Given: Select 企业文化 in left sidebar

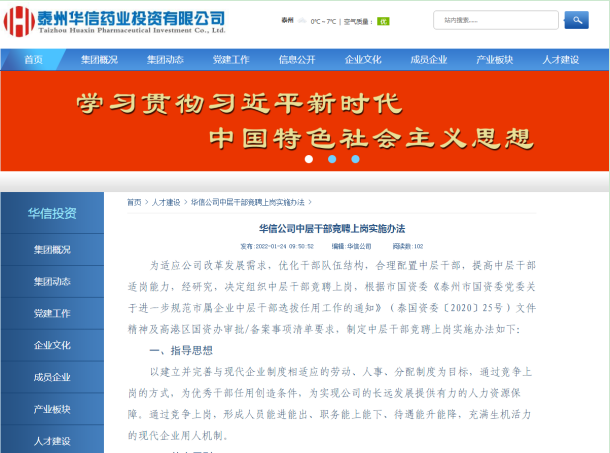Looking at the screenshot, I should click(x=52, y=345).
